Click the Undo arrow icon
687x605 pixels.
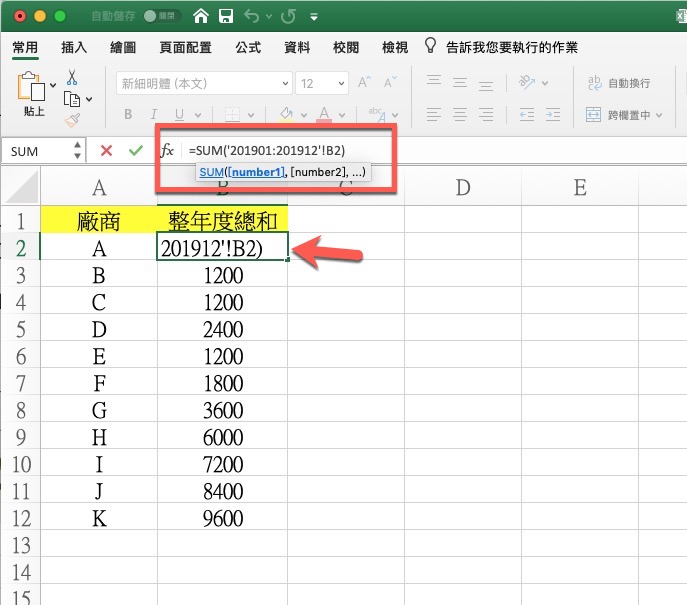point(251,16)
